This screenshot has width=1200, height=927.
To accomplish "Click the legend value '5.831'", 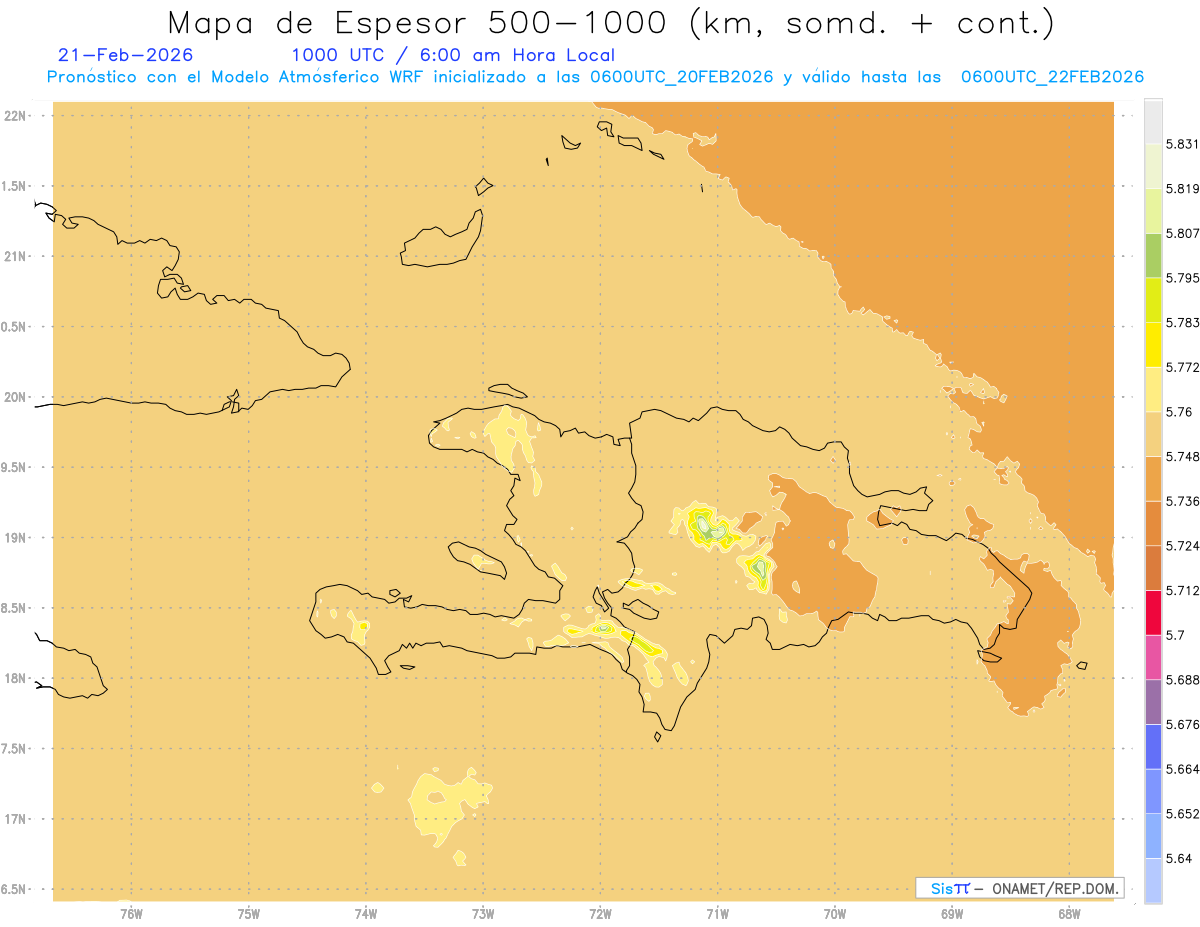I will [1182, 144].
